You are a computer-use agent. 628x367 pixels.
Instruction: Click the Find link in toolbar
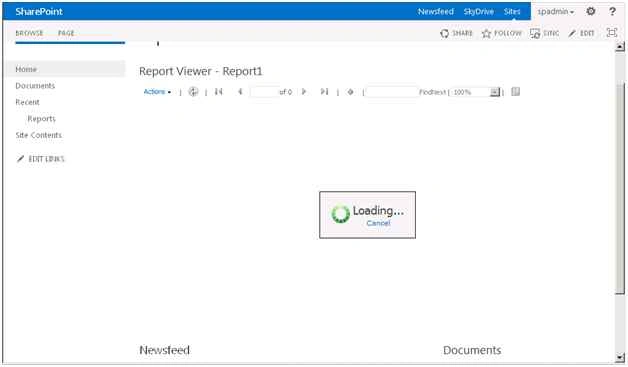425,92
